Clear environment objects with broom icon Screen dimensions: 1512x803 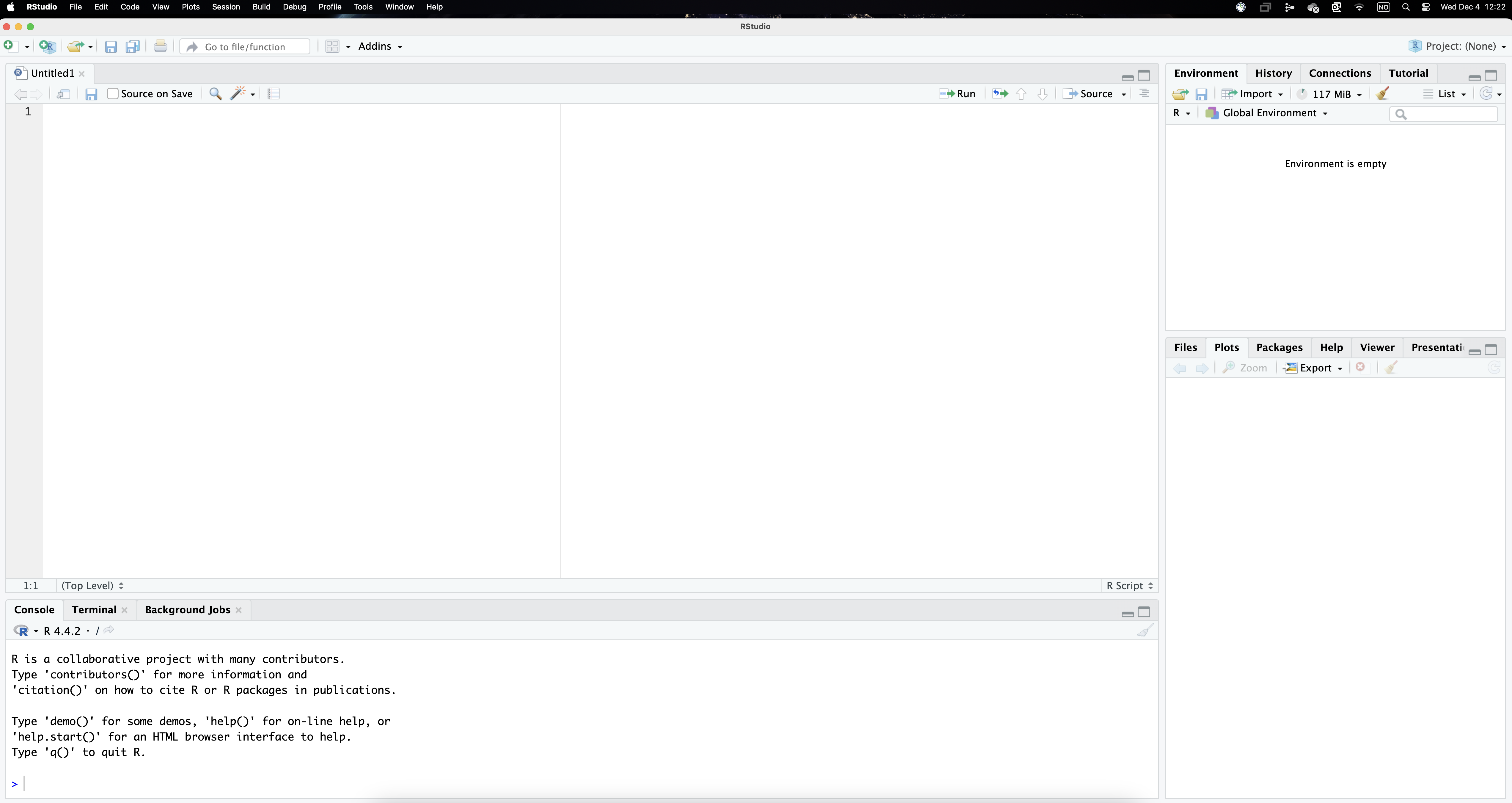tap(1383, 94)
